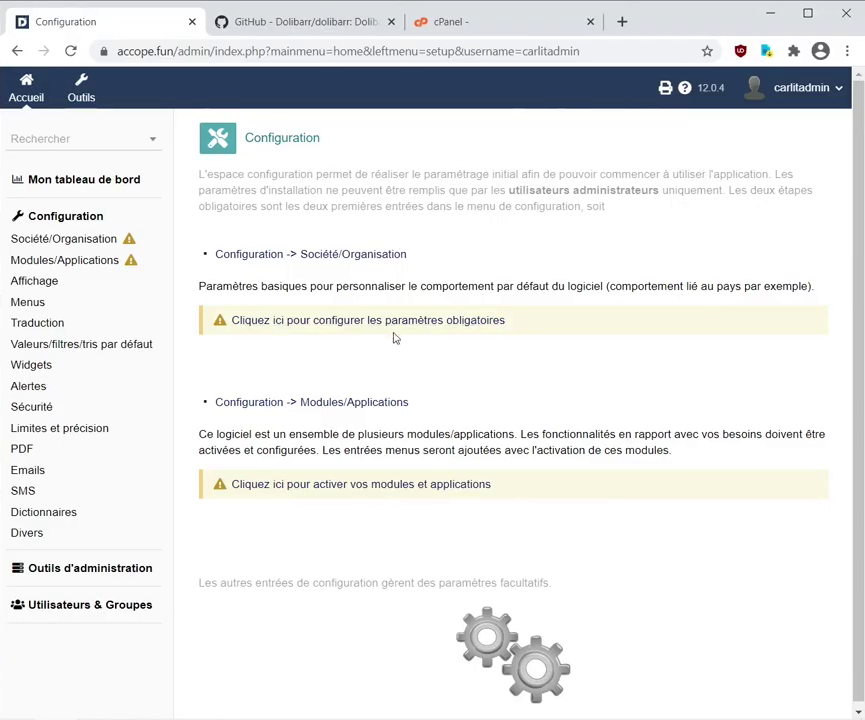Screen dimensions: 865x720
Task: Click 'Cliquez ici pour configurer les paramètres obligatoires'
Action: 368,320
